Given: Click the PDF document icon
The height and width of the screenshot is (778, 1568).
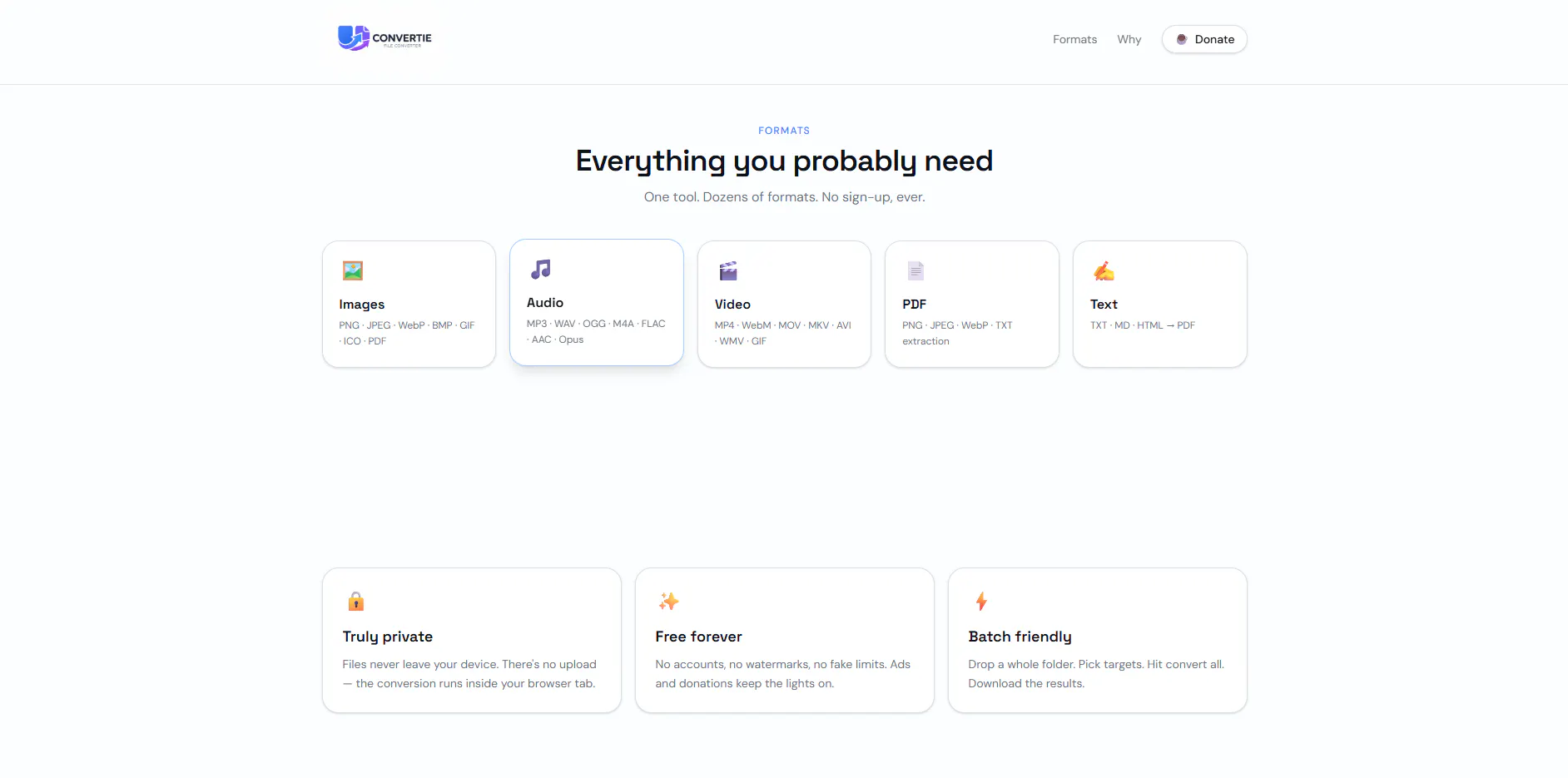Looking at the screenshot, I should tap(915, 270).
